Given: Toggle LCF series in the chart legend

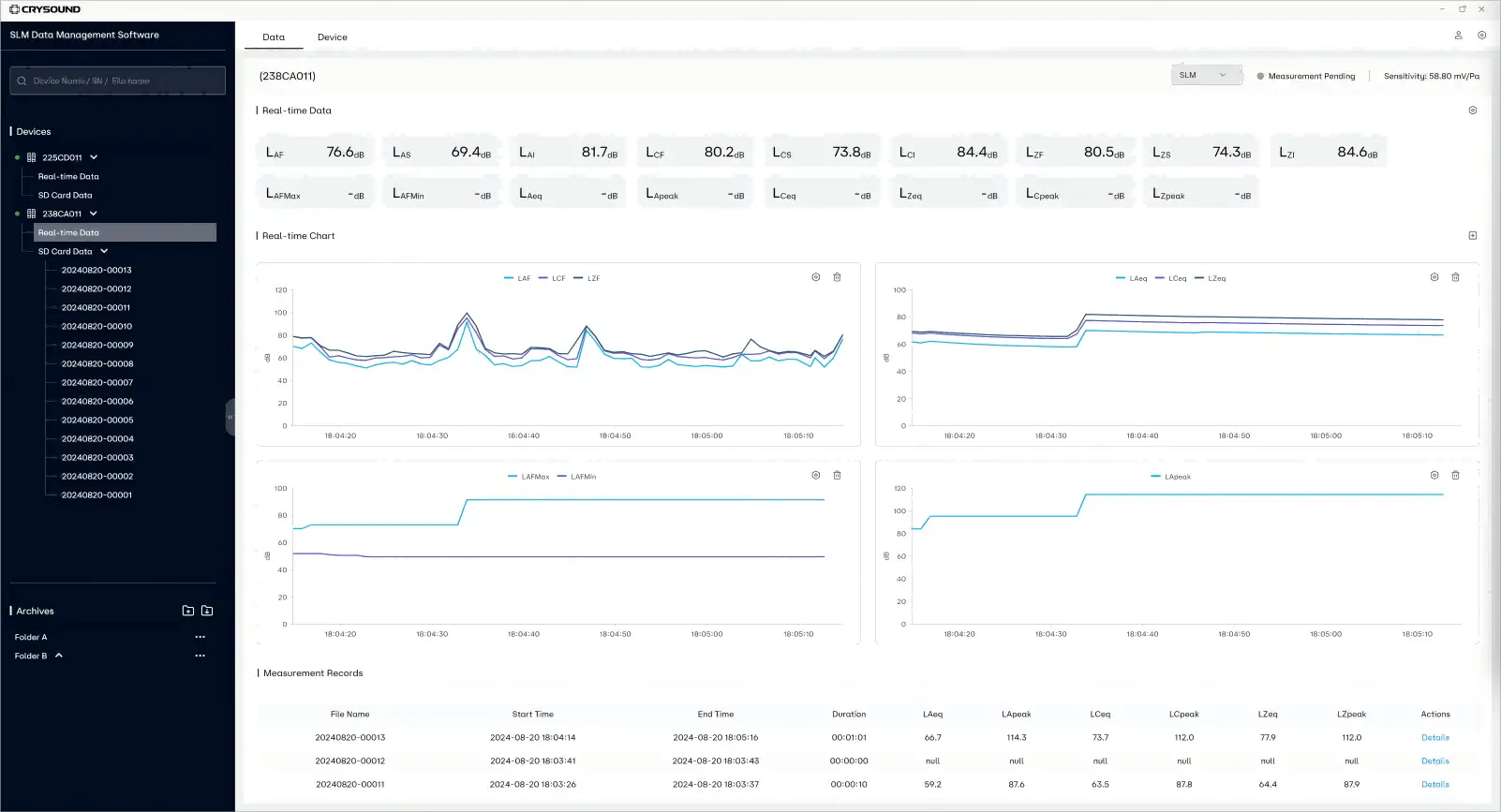Looking at the screenshot, I should [552, 278].
